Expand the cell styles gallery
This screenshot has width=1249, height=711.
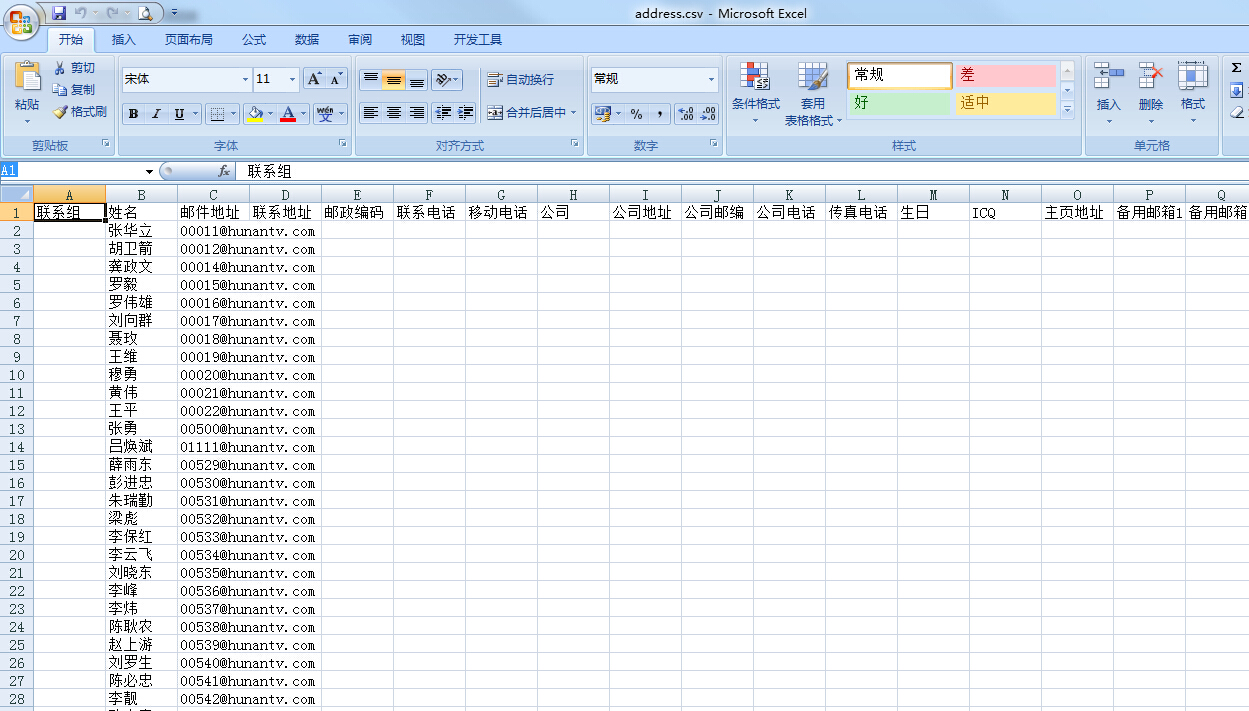pyautogui.click(x=1067, y=110)
